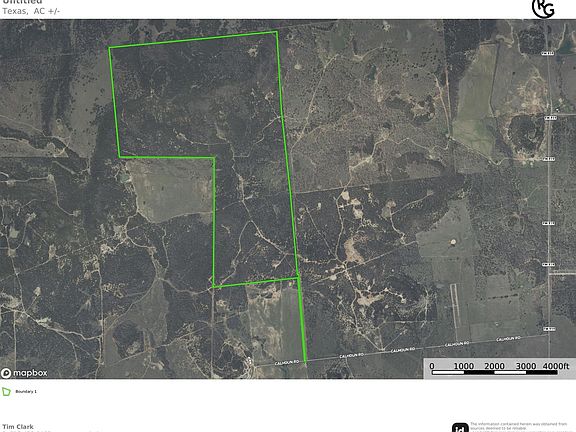Select the inner notch corner of green boundary
576x432 pixels.
(x=215, y=158)
